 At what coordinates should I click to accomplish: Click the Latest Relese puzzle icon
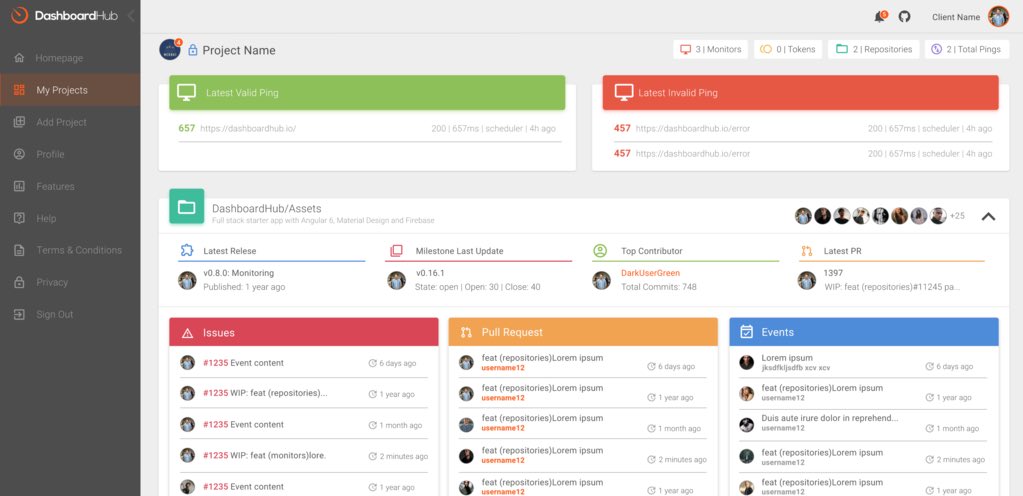(187, 251)
